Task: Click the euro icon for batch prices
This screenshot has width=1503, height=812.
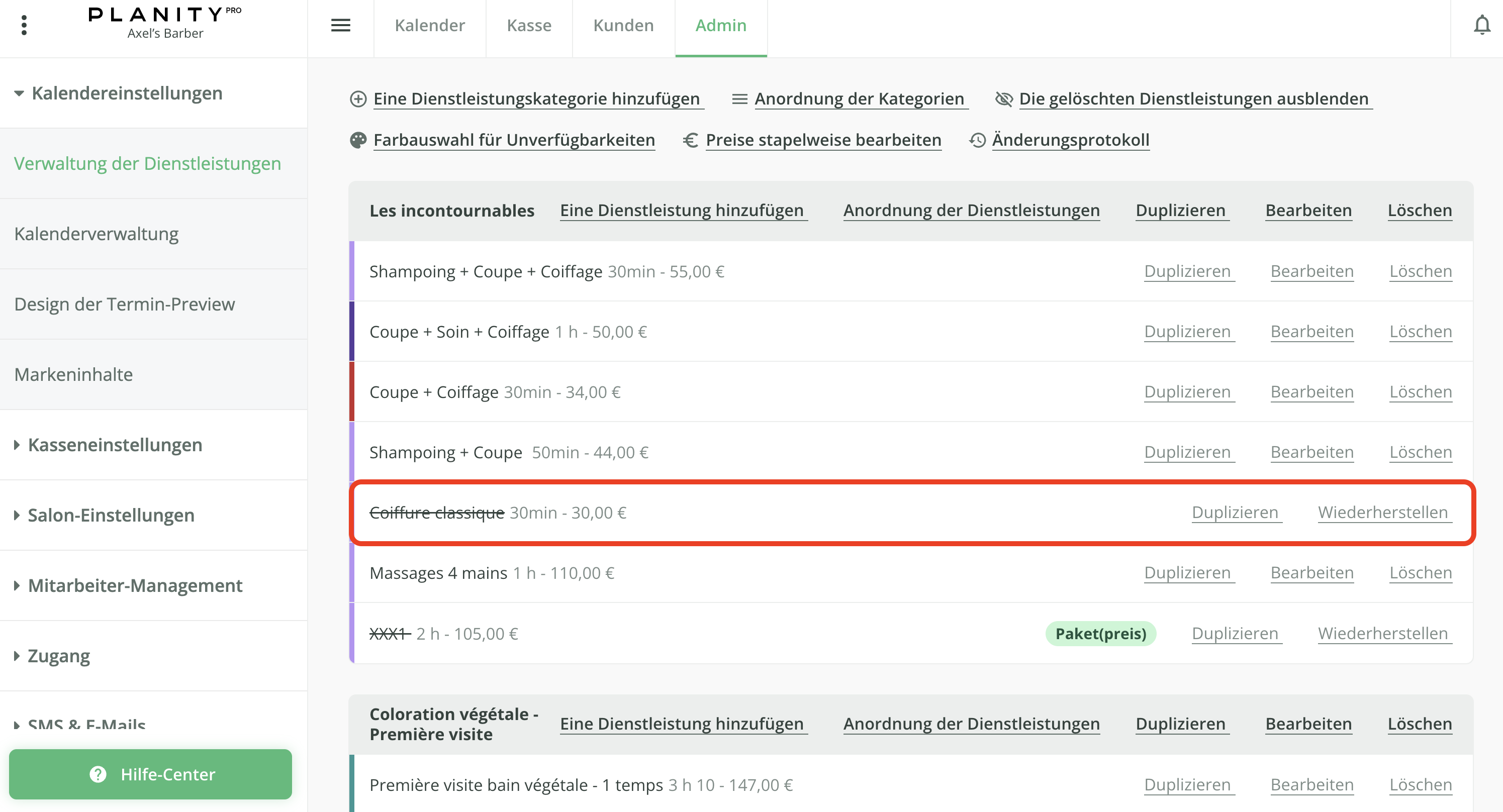Action: (x=690, y=140)
